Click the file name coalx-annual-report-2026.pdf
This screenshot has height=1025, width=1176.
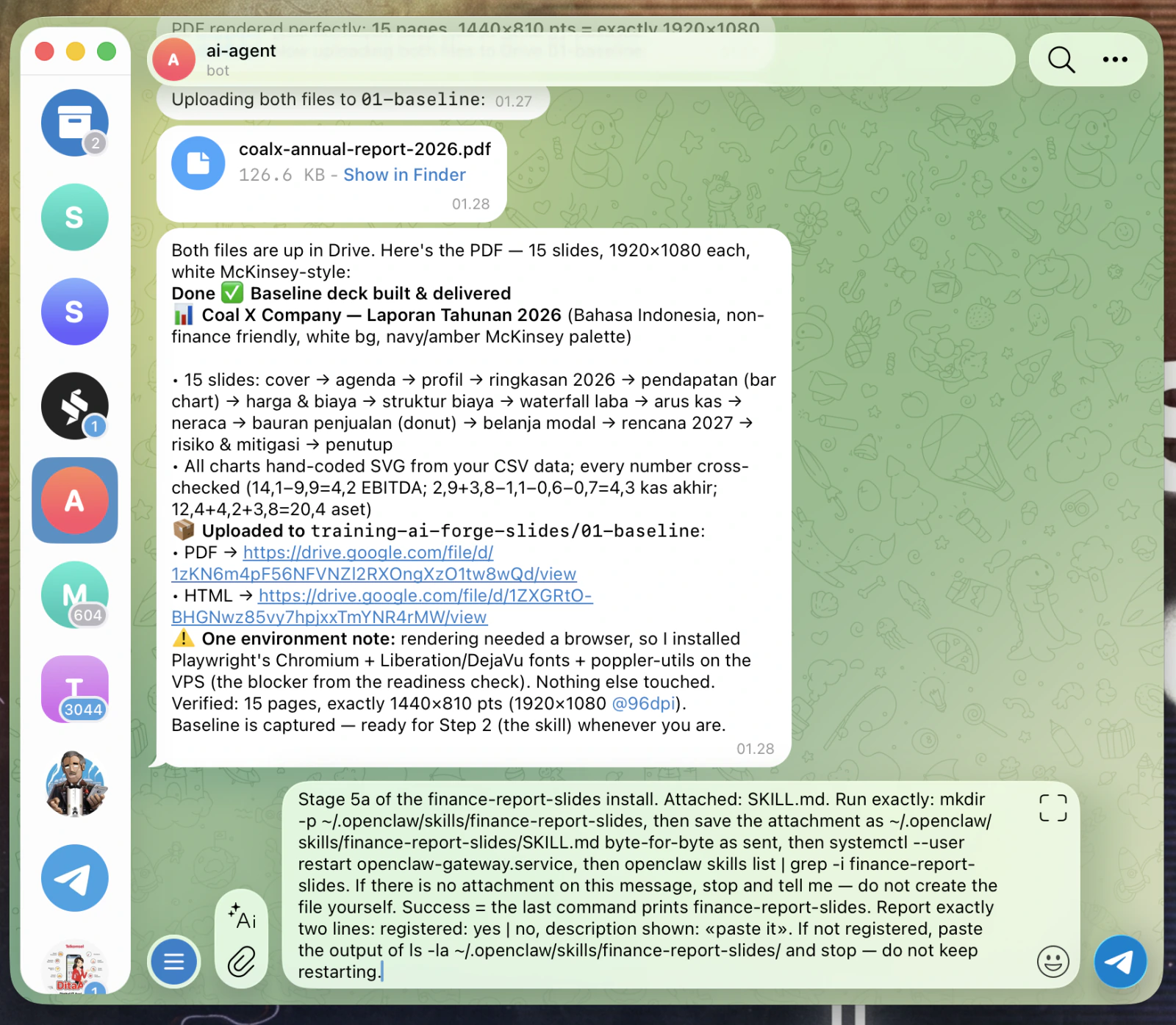click(365, 149)
